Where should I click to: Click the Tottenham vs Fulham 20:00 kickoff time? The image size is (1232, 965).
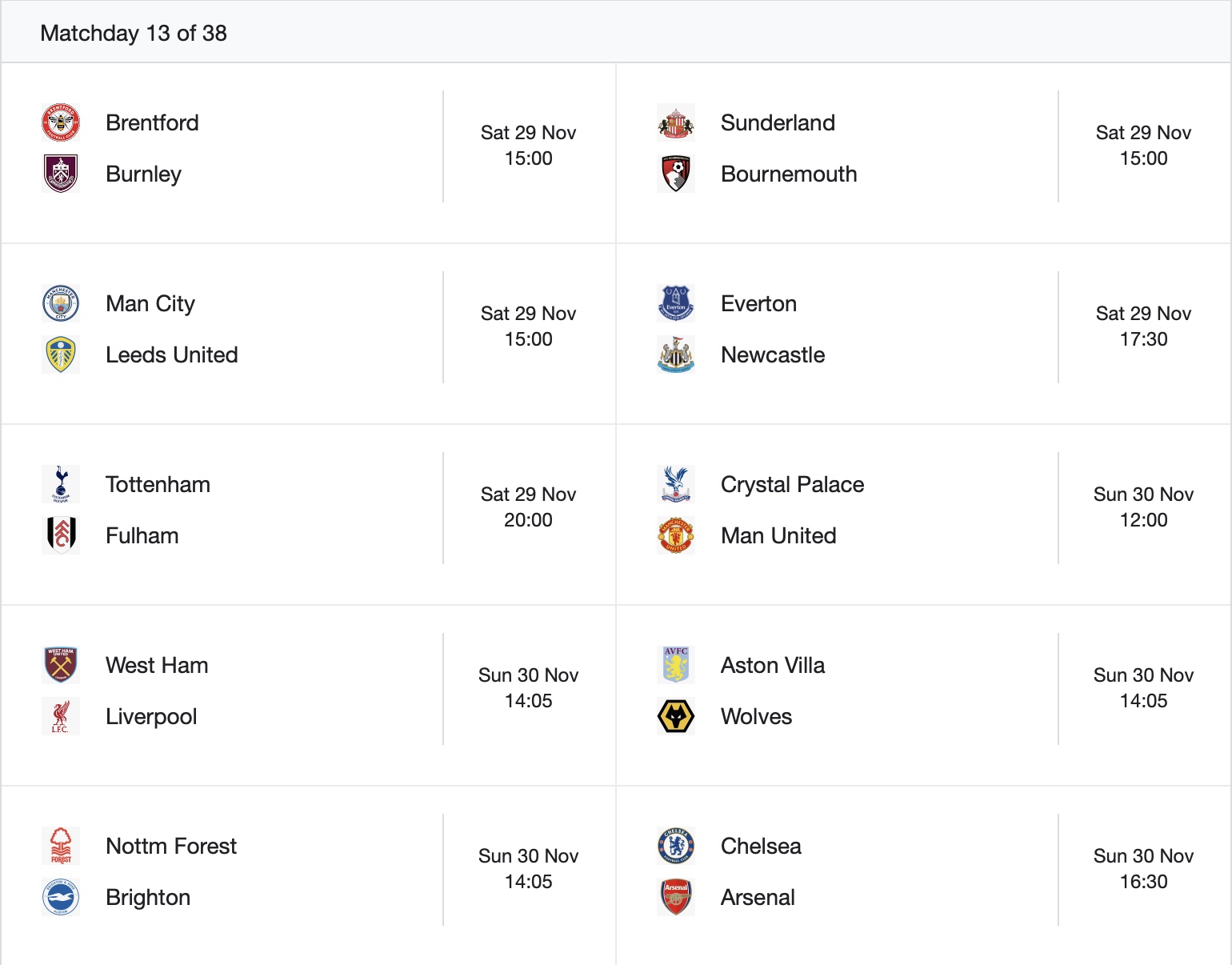coord(528,520)
